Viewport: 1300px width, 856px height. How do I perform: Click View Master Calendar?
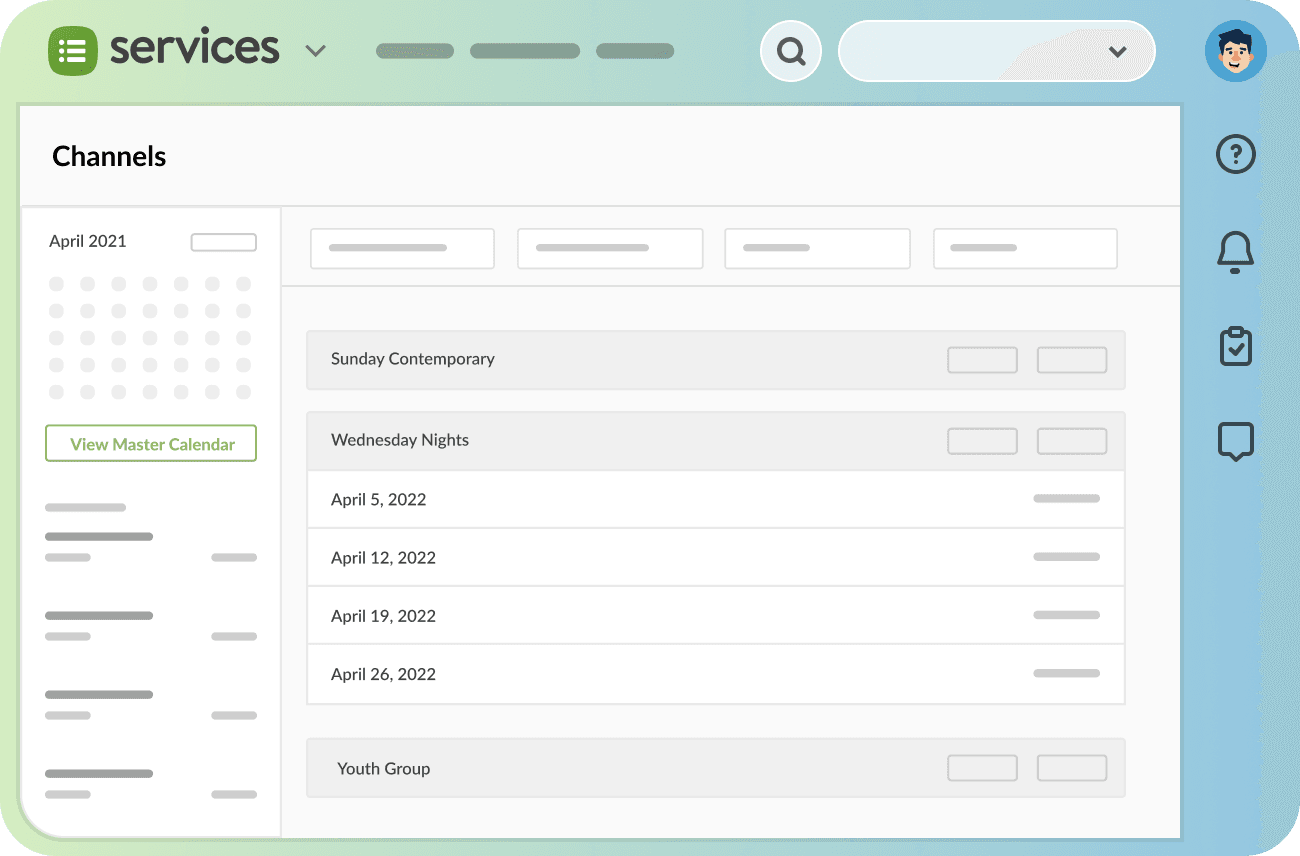(150, 443)
